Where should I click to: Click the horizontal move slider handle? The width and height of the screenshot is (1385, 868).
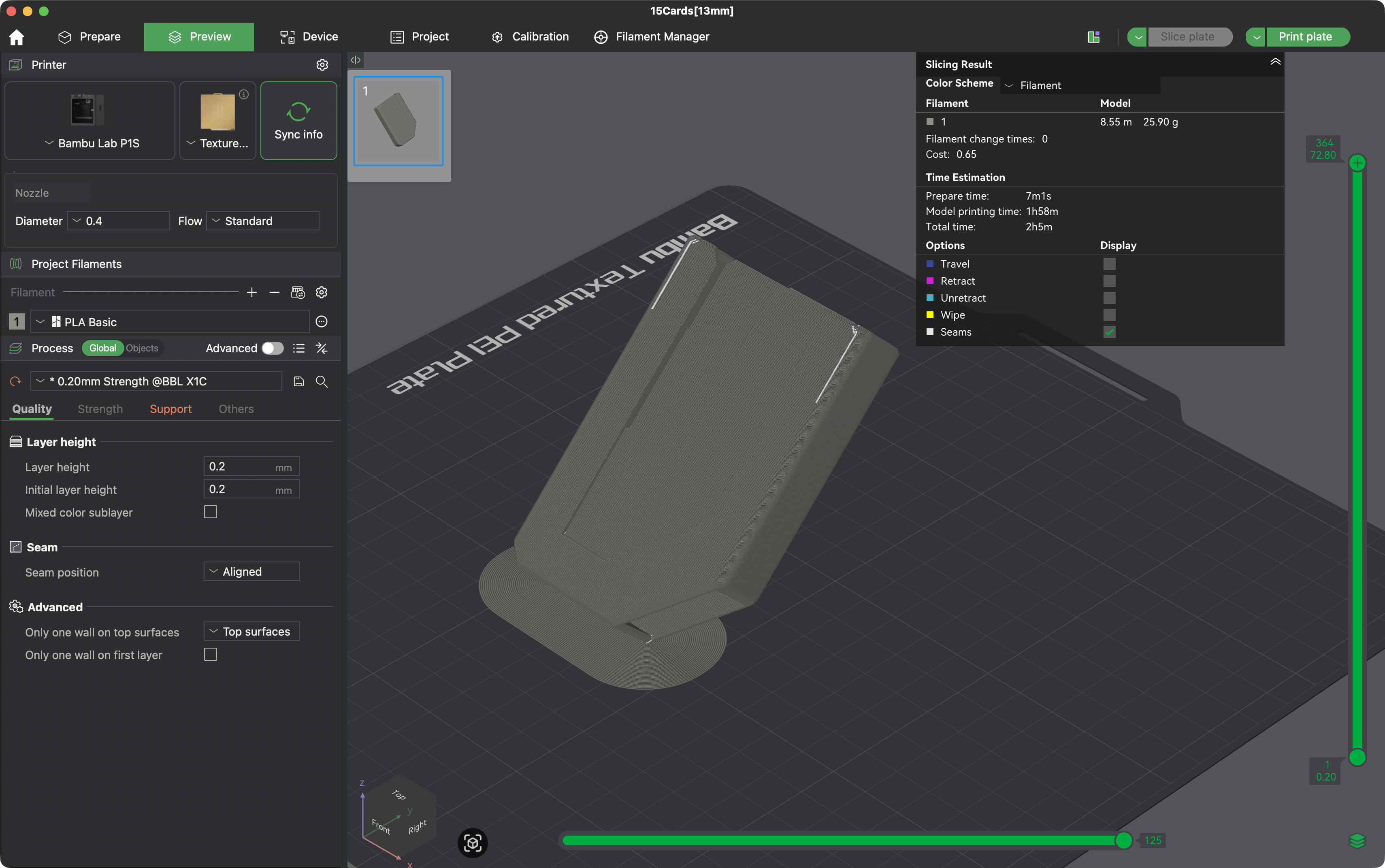[x=1123, y=840]
